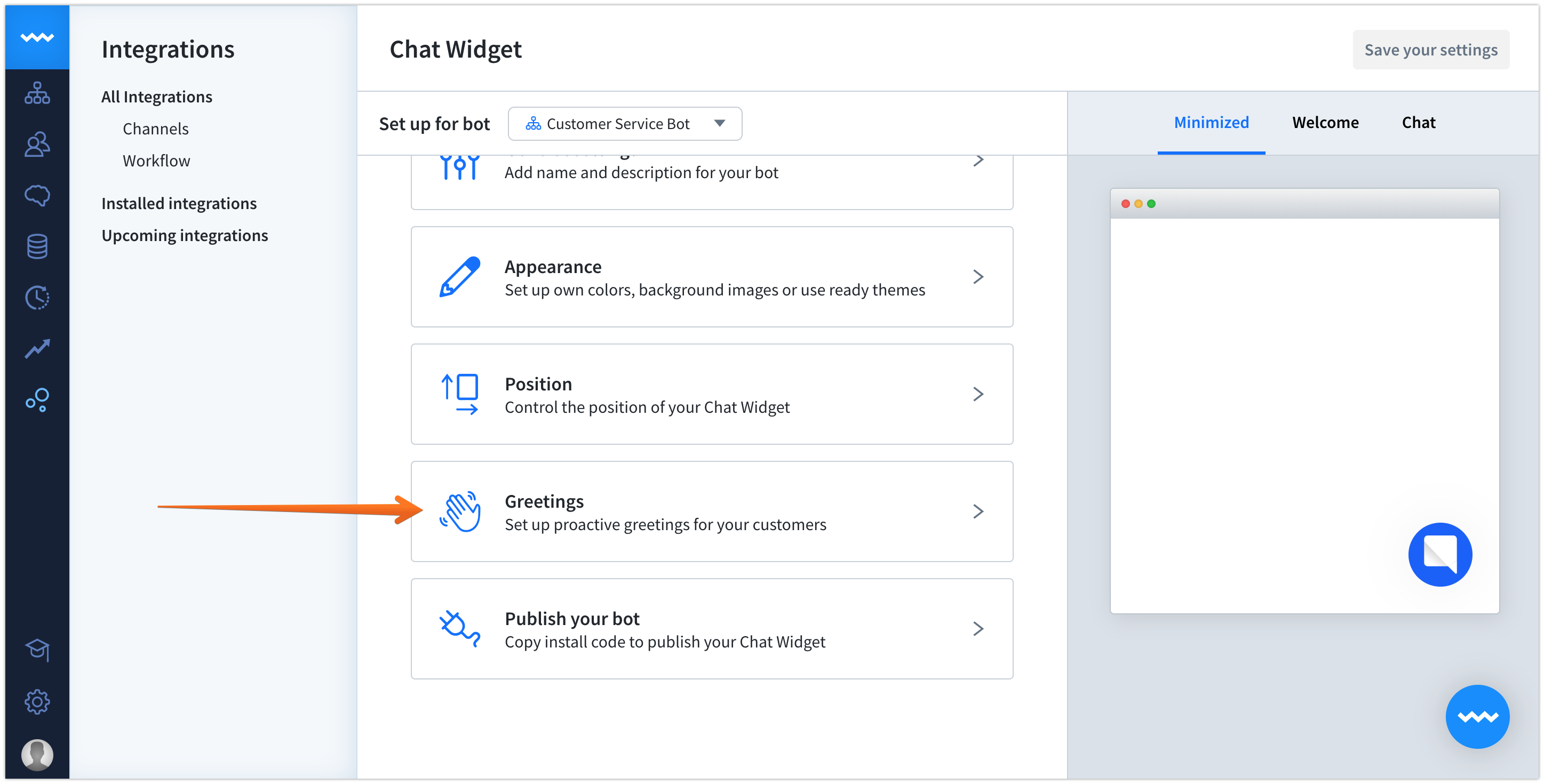
Task: Open the Installed integrations link
Action: [x=179, y=204]
